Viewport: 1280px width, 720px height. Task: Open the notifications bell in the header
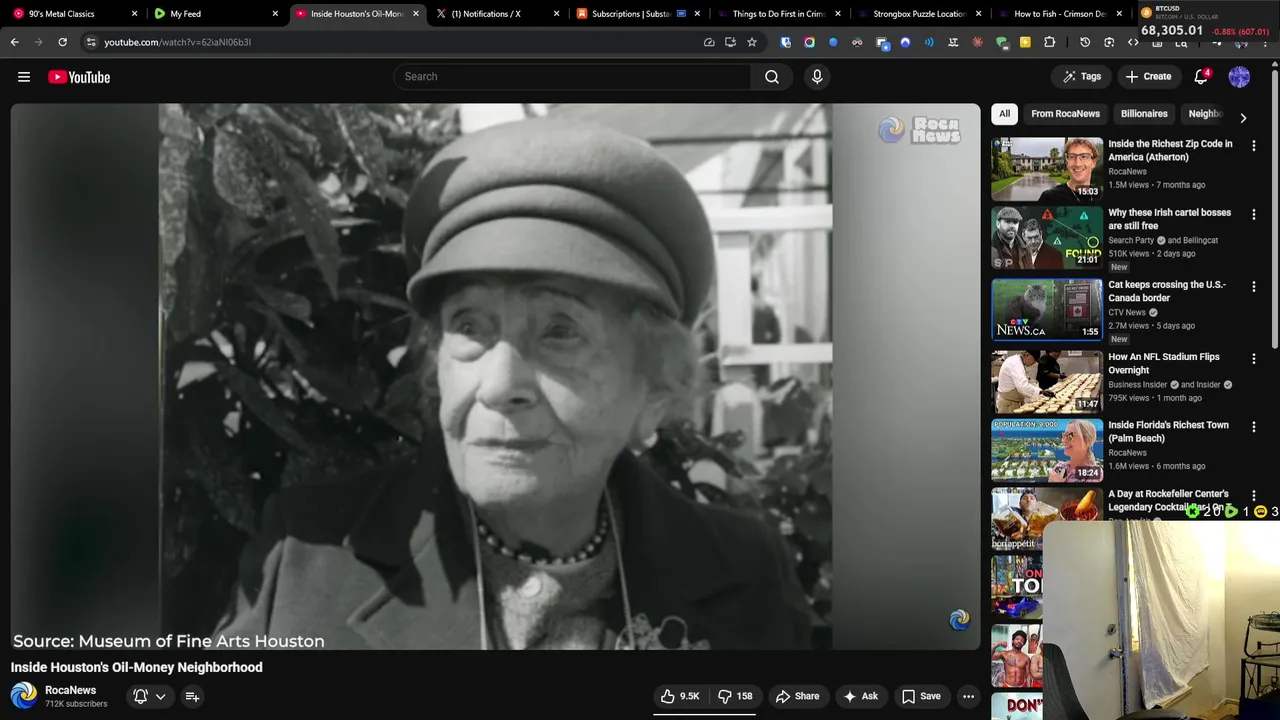pos(1202,77)
